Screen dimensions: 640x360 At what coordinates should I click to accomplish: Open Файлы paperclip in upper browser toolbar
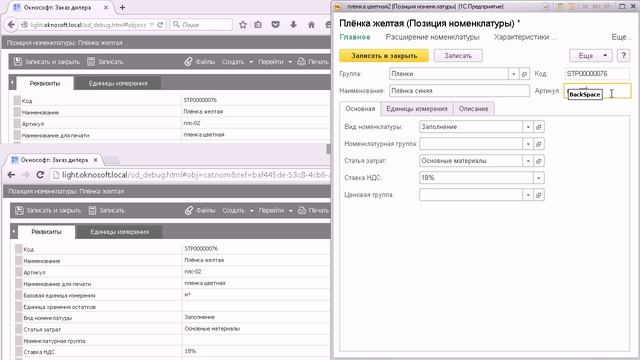[x=200, y=62]
